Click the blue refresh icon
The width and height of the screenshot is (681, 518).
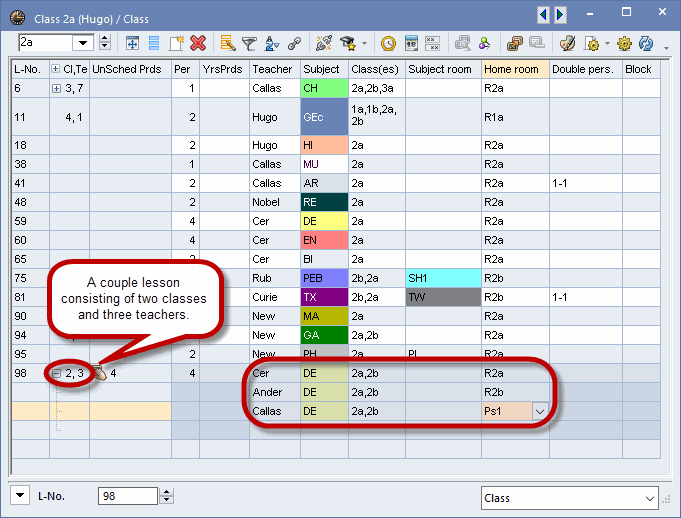pyautogui.click(x=646, y=43)
